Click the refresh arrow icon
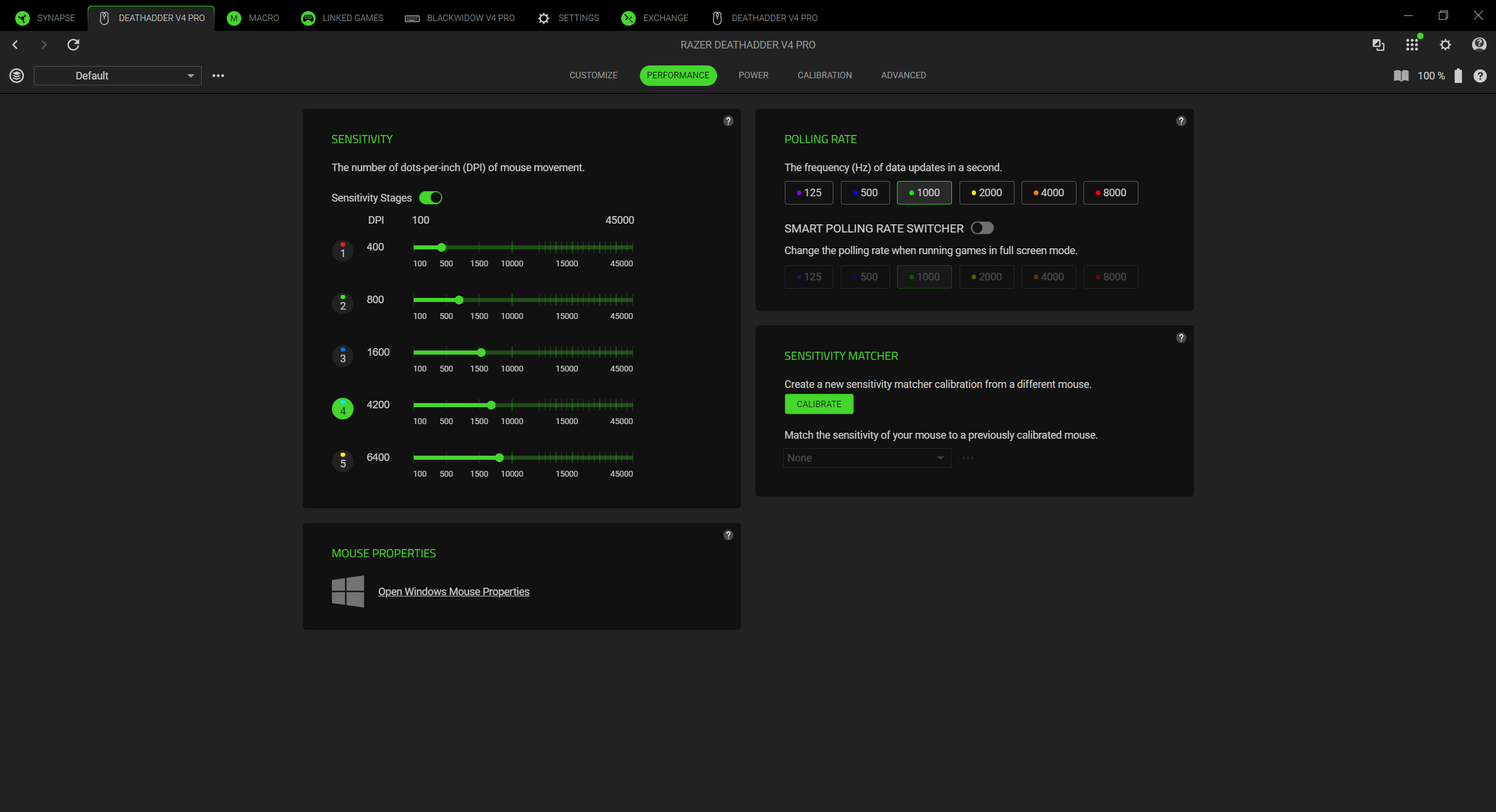The height and width of the screenshot is (812, 1496). [x=73, y=44]
